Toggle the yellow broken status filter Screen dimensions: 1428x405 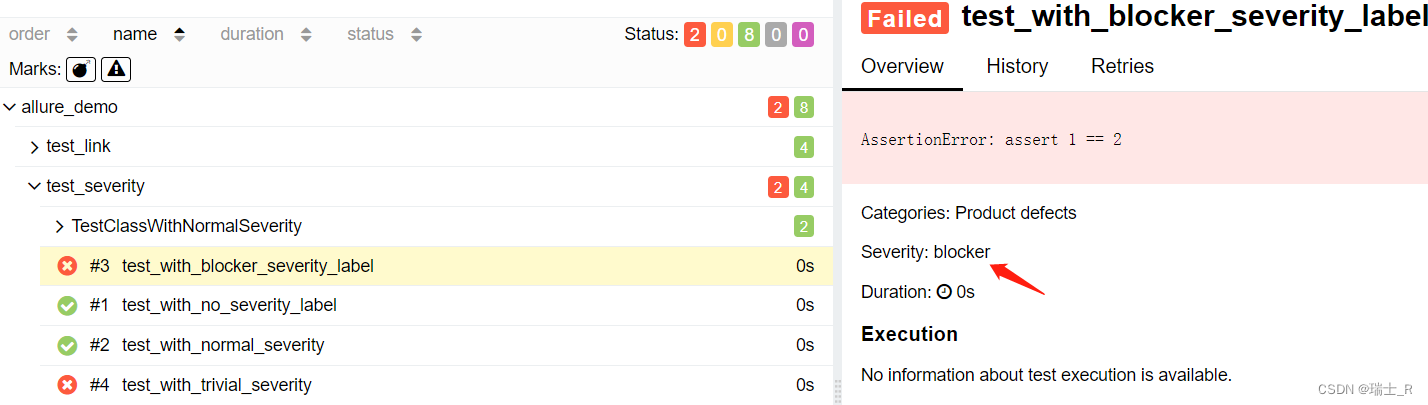[721, 35]
